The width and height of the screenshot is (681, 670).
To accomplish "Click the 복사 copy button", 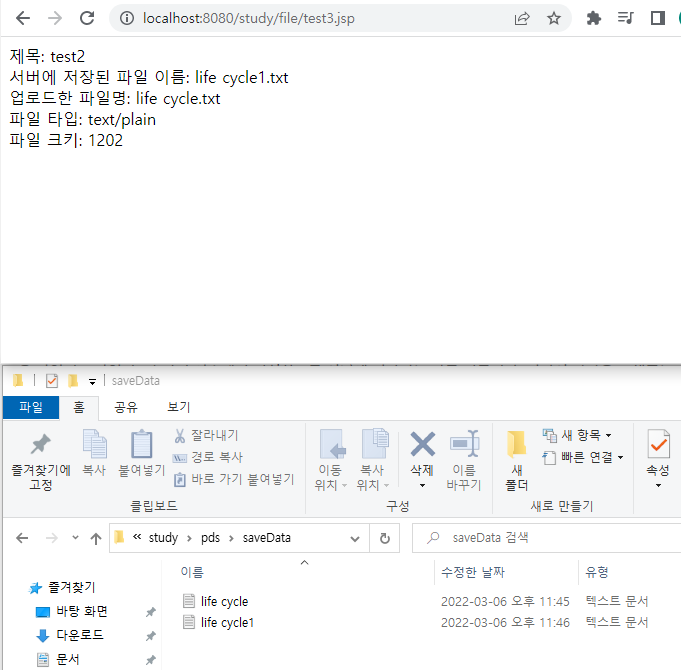I will (x=94, y=453).
